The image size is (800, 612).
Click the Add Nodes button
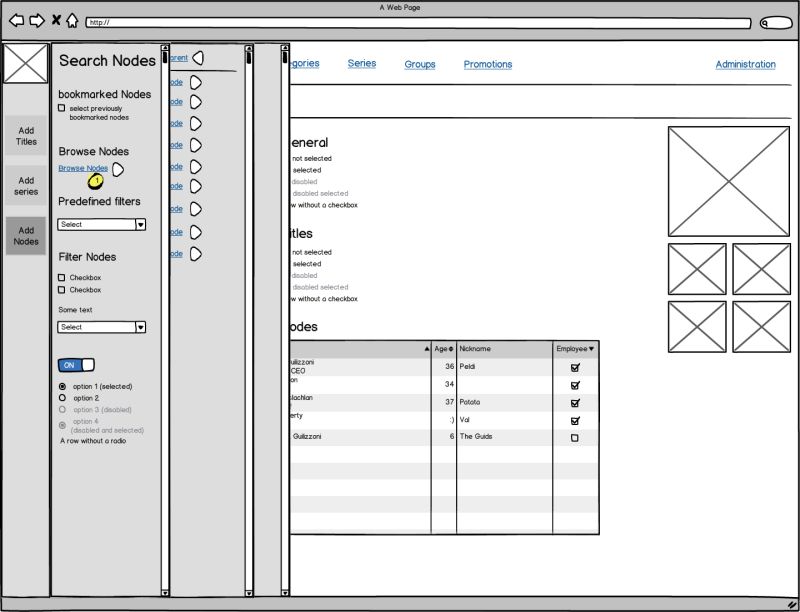[26, 236]
